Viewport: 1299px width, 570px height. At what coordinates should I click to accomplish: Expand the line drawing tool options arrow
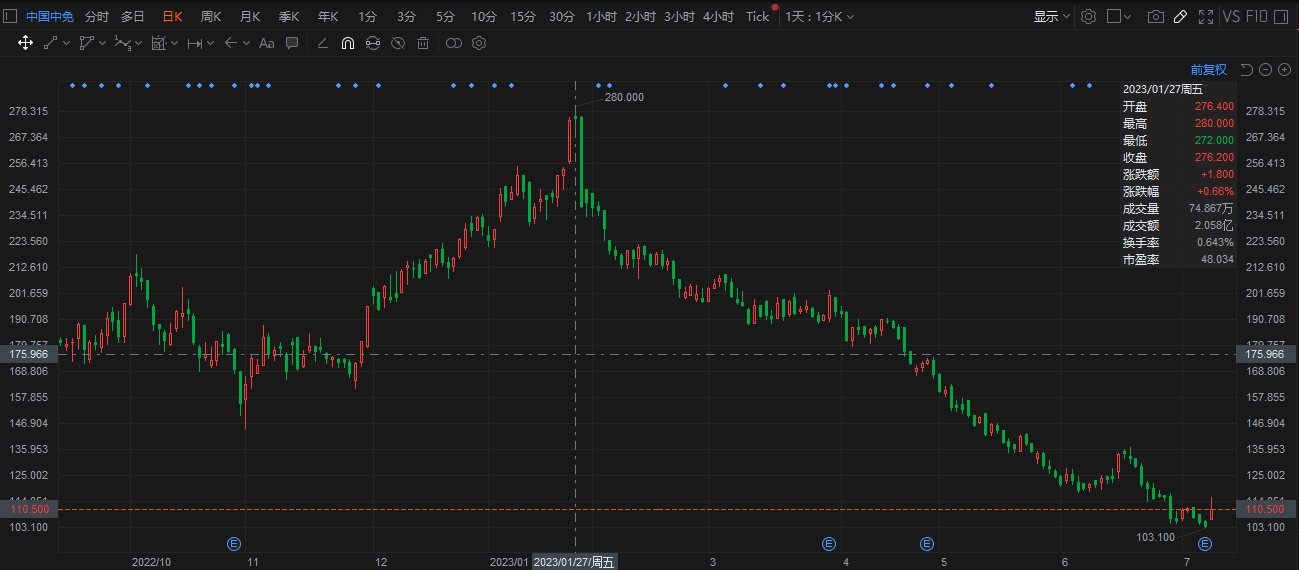coord(67,43)
